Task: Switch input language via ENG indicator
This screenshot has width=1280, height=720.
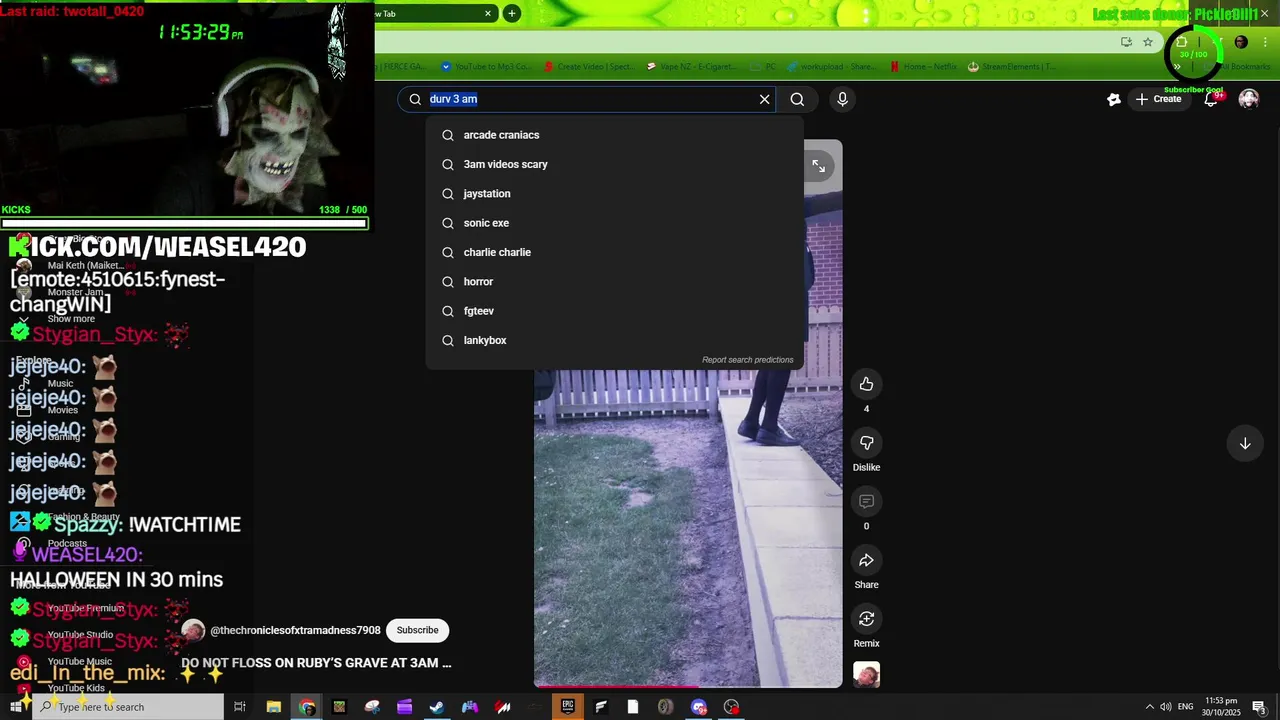Action: (x=1186, y=707)
